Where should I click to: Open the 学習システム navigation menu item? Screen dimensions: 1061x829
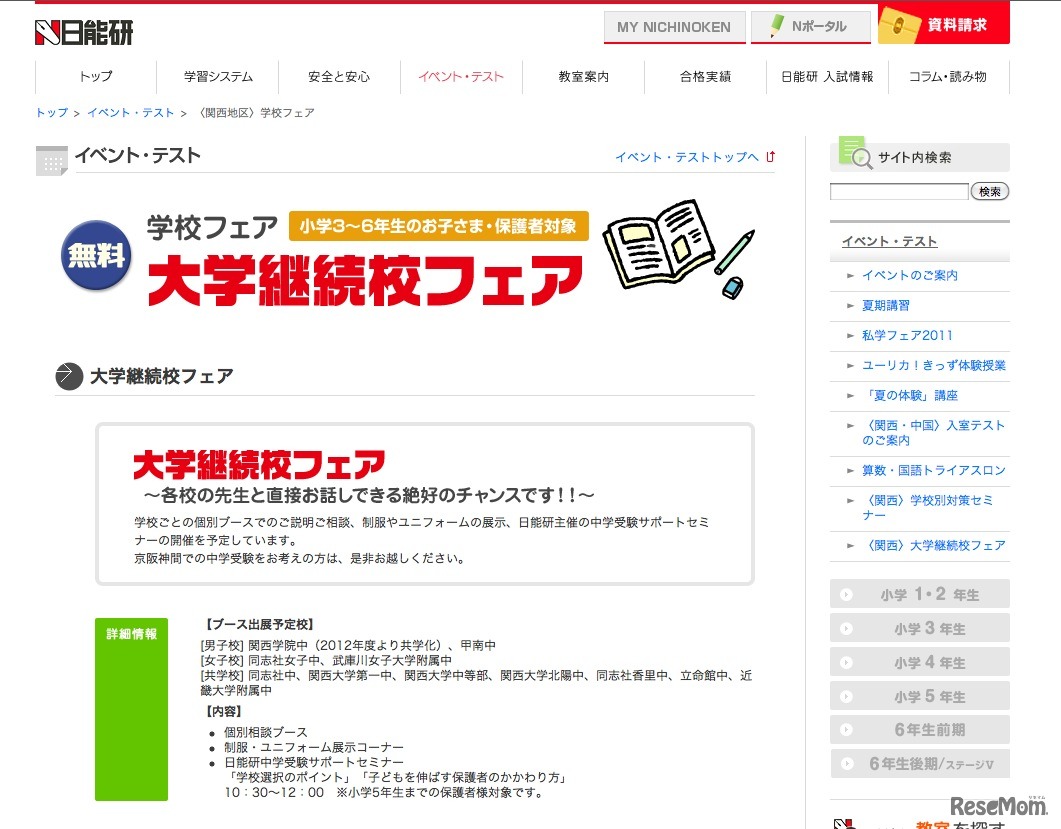click(x=218, y=75)
